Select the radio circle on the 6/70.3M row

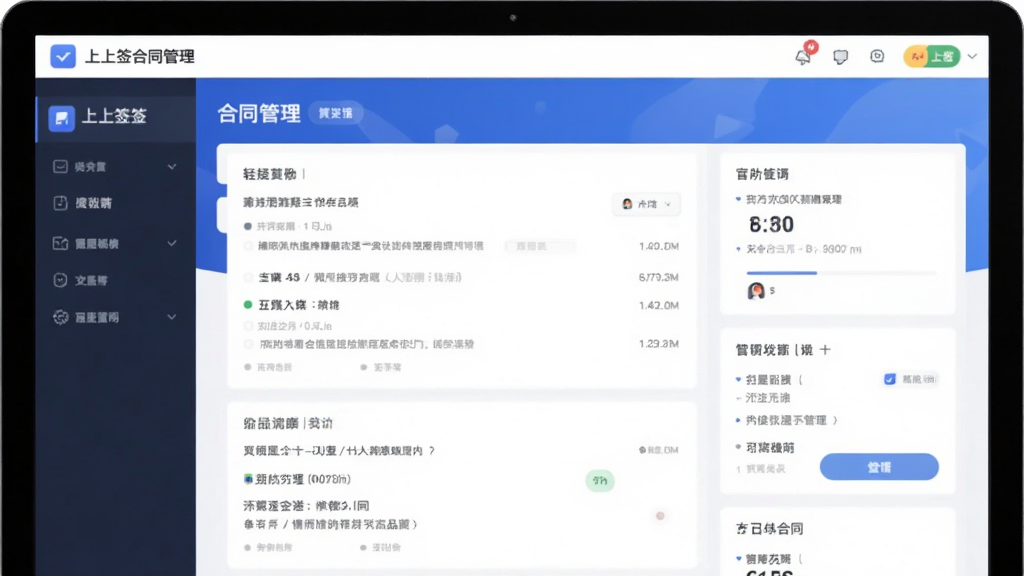click(x=248, y=278)
